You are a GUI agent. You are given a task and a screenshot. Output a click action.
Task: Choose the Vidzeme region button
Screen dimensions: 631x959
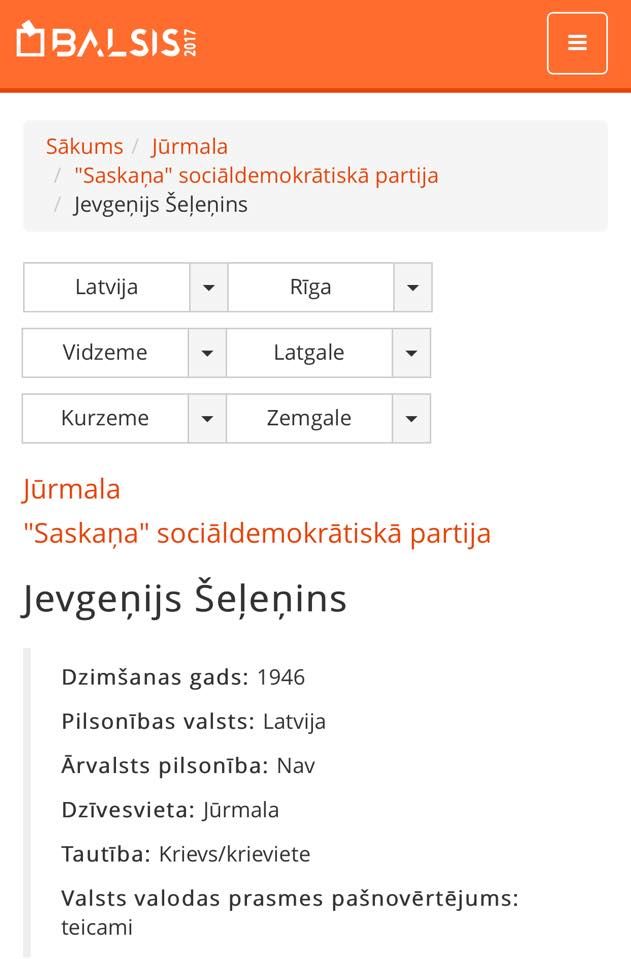pyautogui.click(x=105, y=353)
